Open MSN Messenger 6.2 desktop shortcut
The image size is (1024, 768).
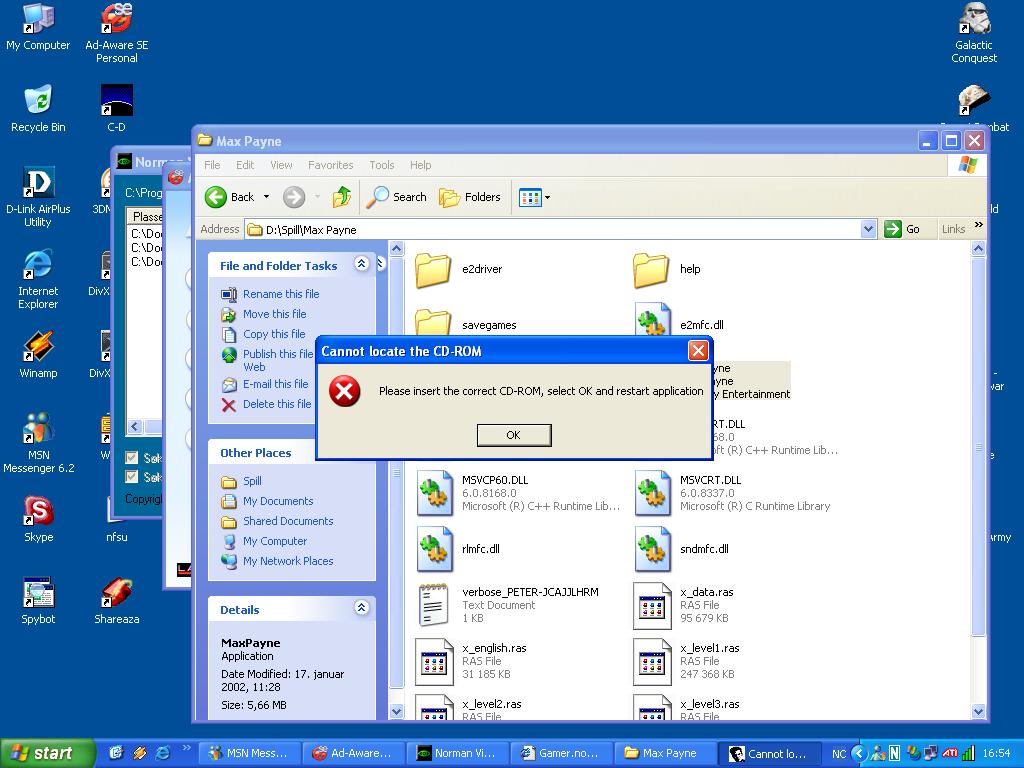coord(38,443)
